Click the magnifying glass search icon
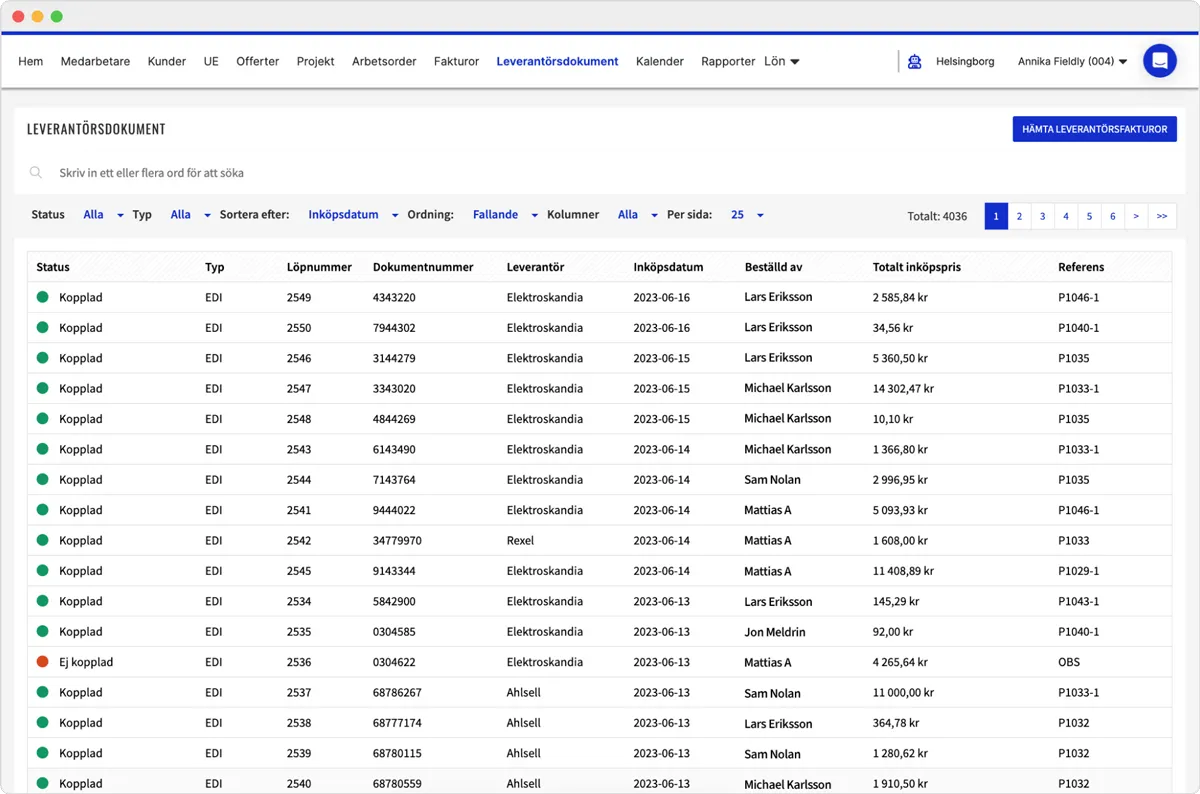 coord(36,173)
